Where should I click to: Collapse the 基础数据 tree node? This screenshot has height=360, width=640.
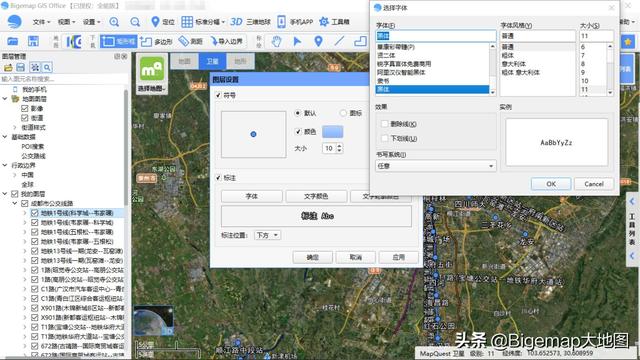coord(5,137)
